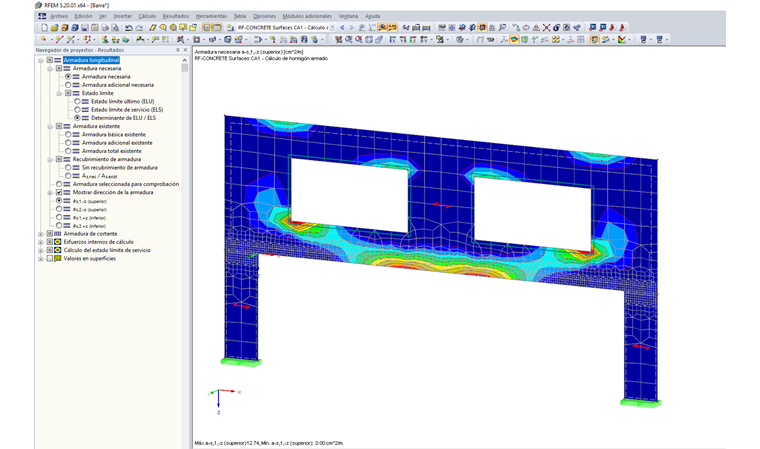Expand Armadura de cortante node
760x449 pixels.
click(x=41, y=234)
